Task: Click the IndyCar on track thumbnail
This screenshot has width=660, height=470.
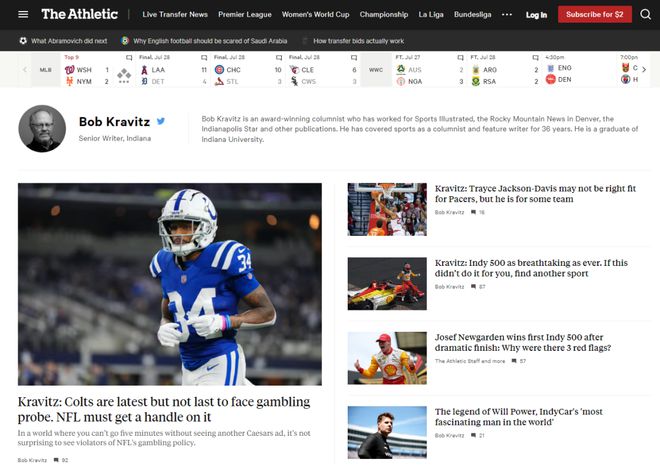Action: click(387, 284)
